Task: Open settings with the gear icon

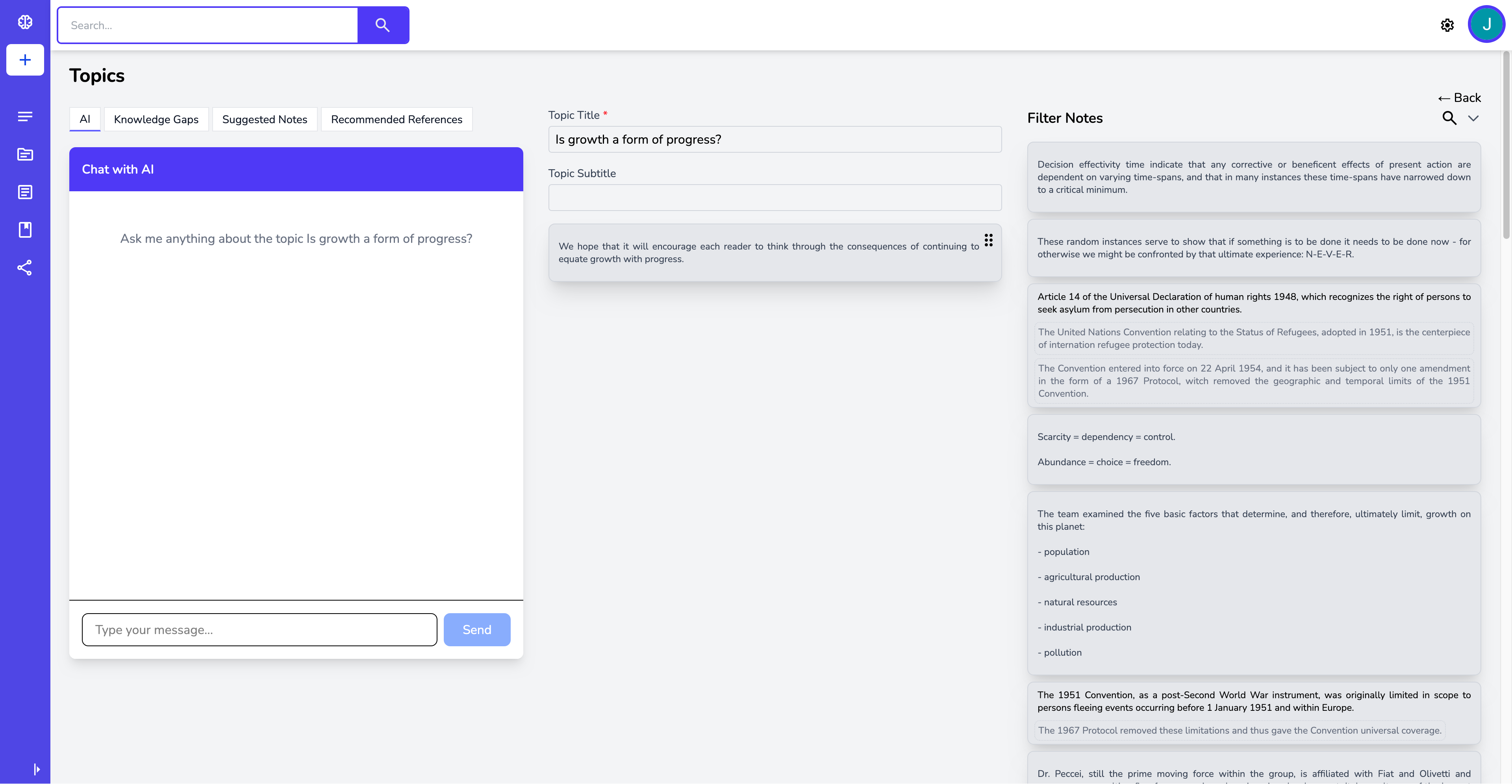Action: pyautogui.click(x=1447, y=25)
